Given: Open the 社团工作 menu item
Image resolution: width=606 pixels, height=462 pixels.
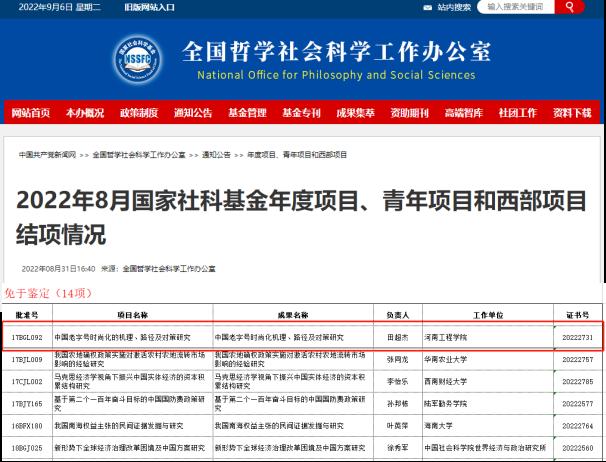Looking at the screenshot, I should (517, 113).
